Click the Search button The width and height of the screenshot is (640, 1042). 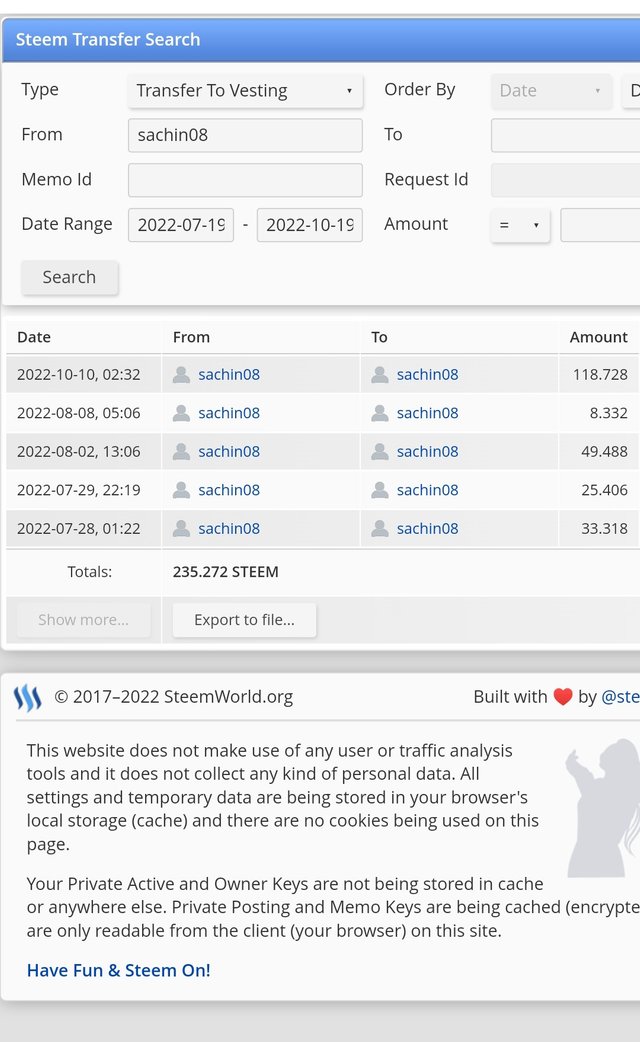click(x=69, y=277)
